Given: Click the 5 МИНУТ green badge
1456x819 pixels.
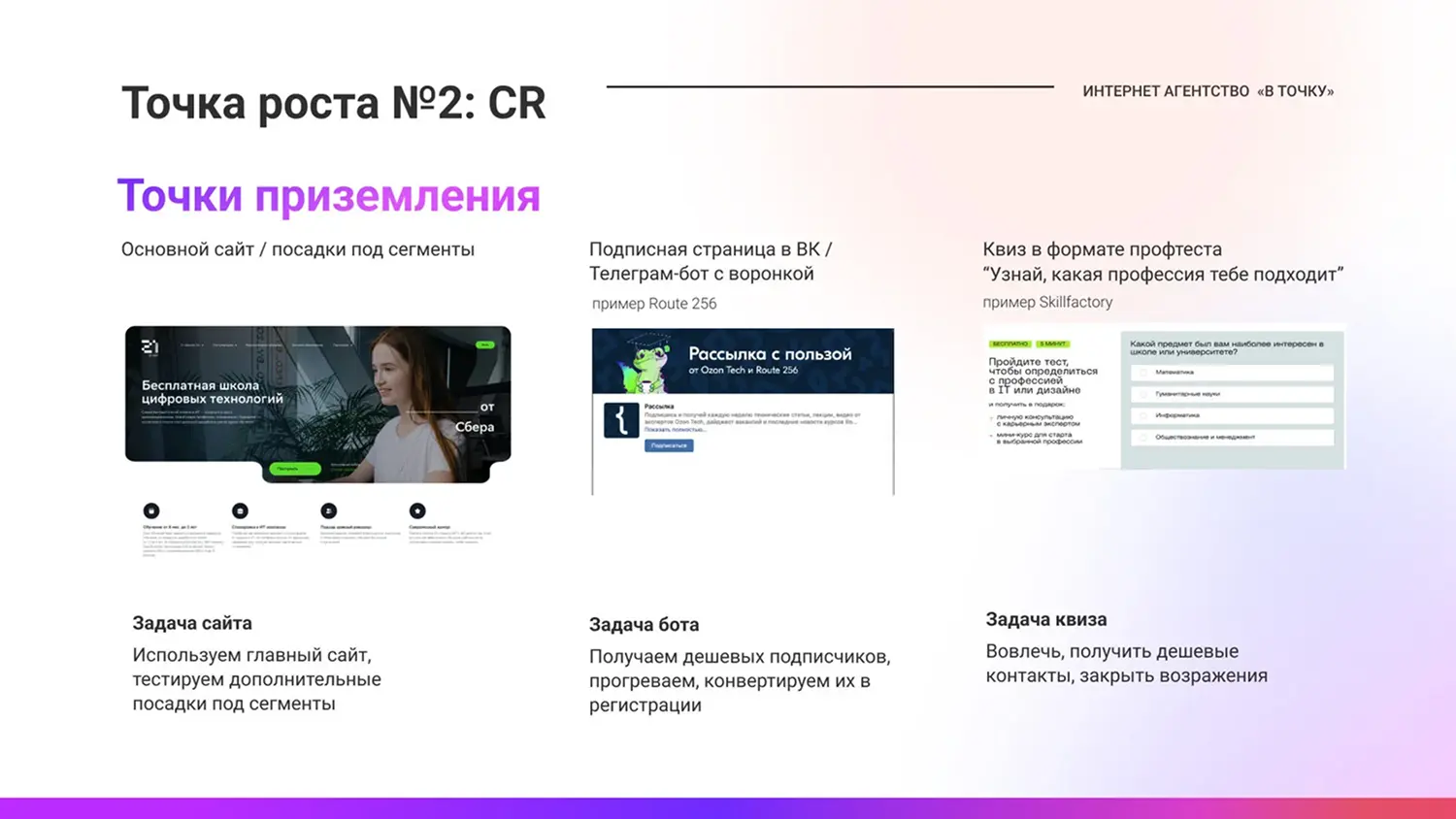Looking at the screenshot, I should pyautogui.click(x=1053, y=344).
